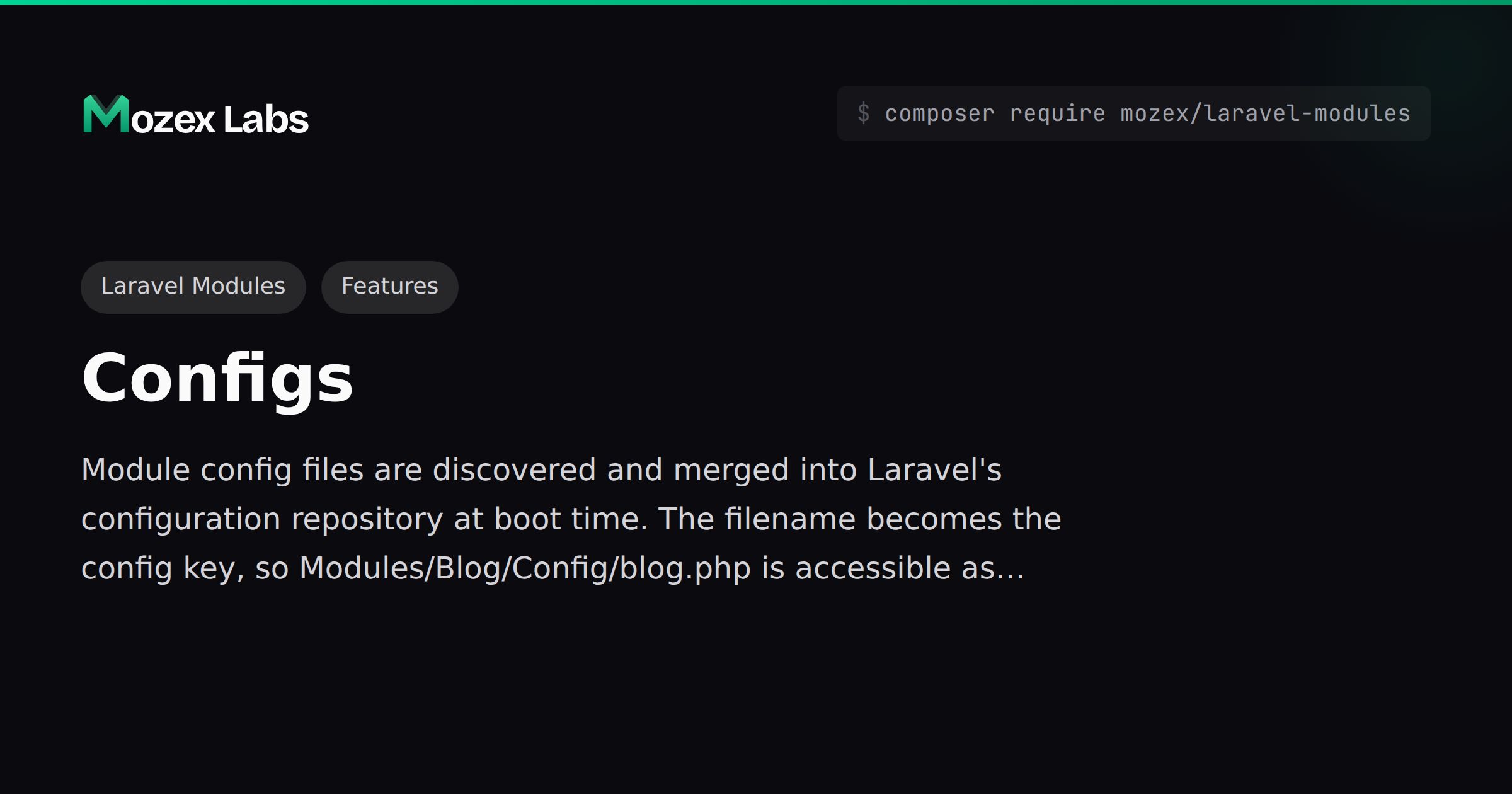Click the "Laravel's" word in description
Image resolution: width=1512 pixels, height=794 pixels.
point(935,469)
